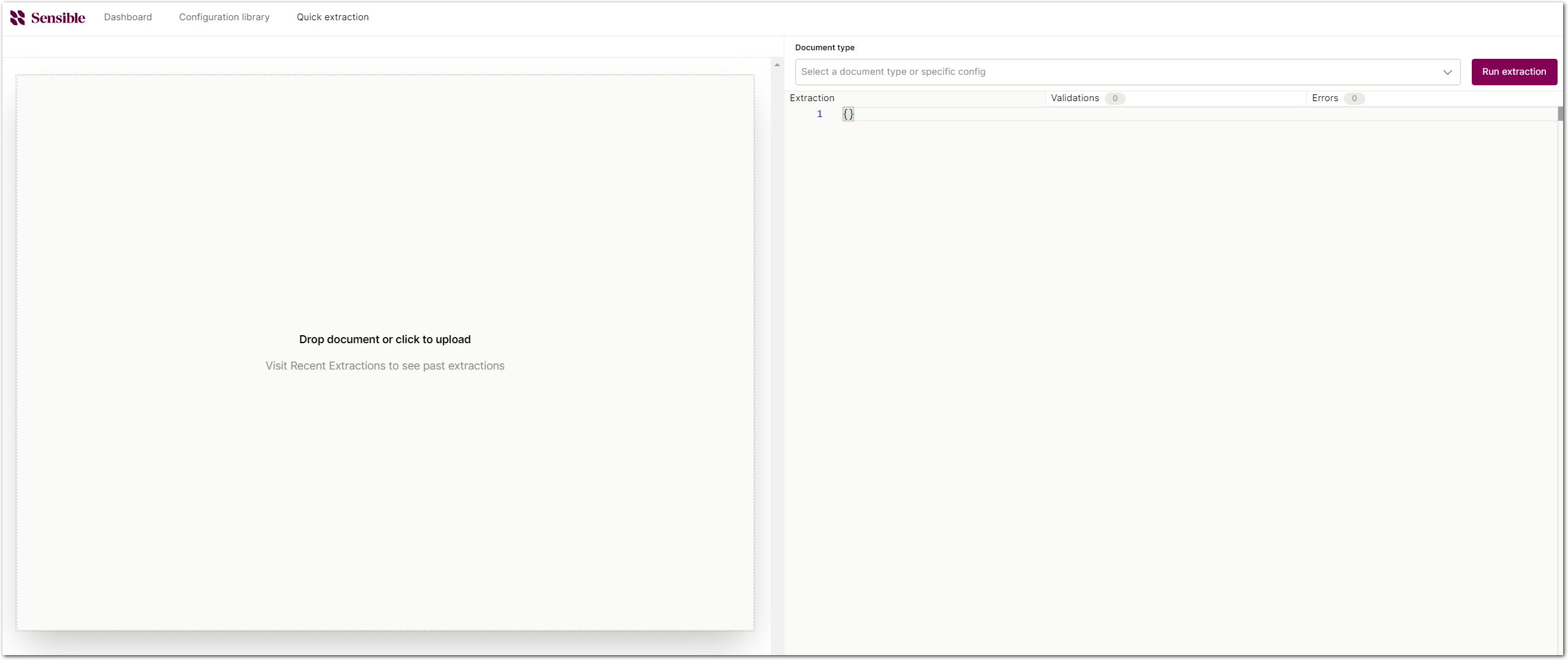Click the drop document upload area

(385, 352)
